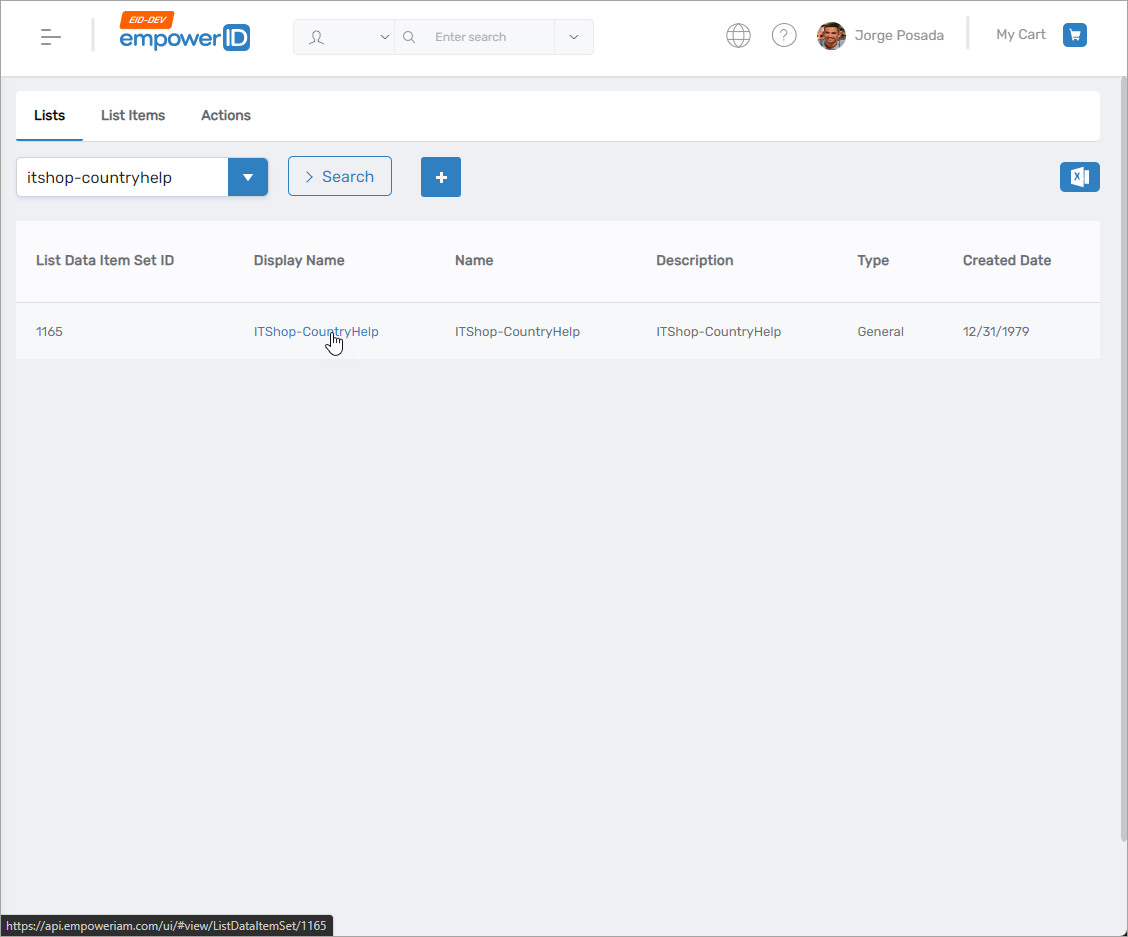Click the help question mark icon

[x=784, y=34]
